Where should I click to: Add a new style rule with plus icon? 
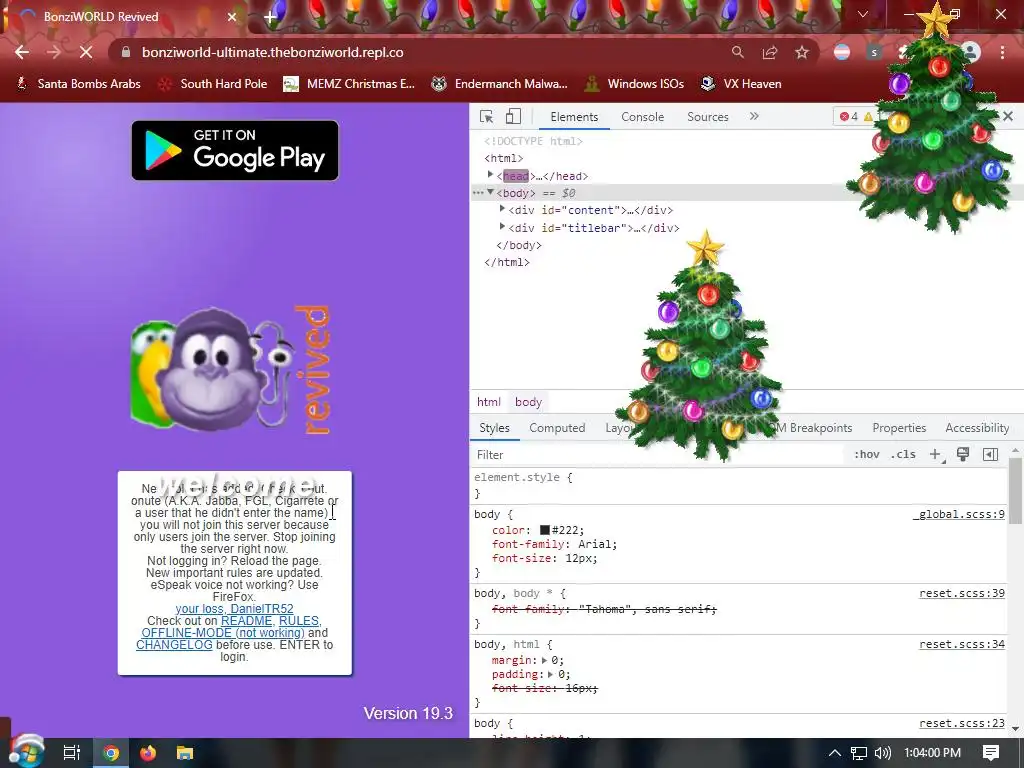pyautogui.click(x=935, y=455)
